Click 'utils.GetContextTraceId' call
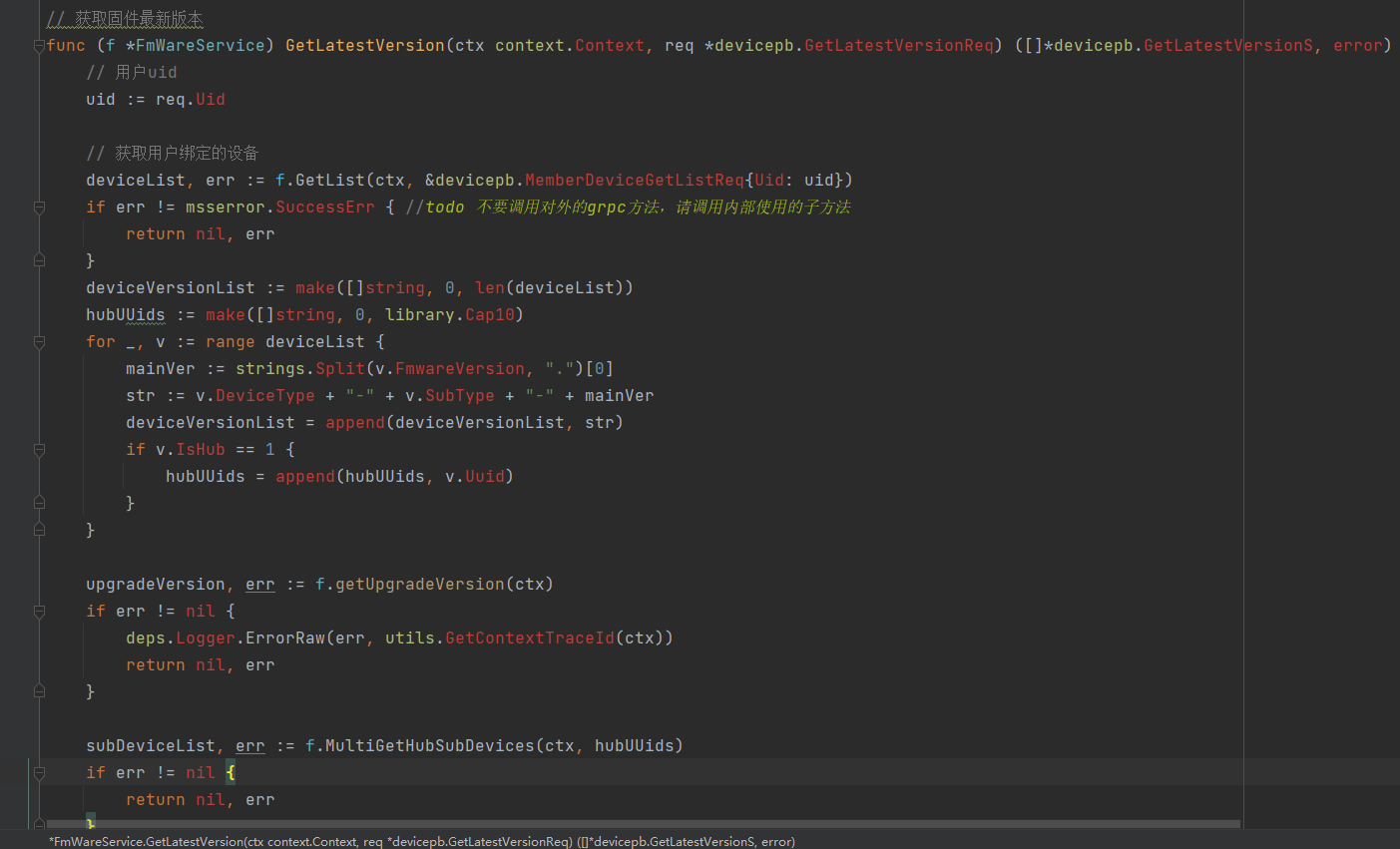Screen dimensions: 1400x849 point(500,638)
